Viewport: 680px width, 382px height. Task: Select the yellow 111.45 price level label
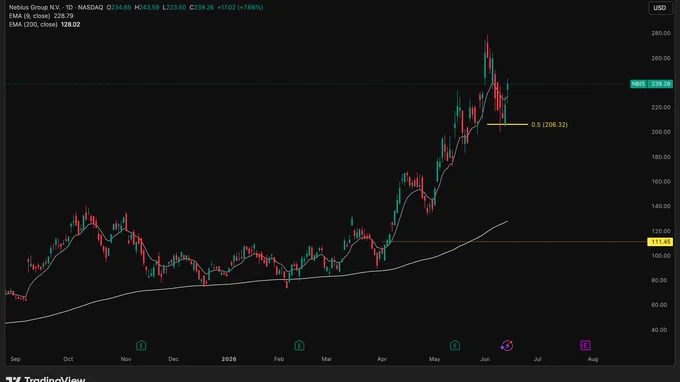tap(660, 242)
